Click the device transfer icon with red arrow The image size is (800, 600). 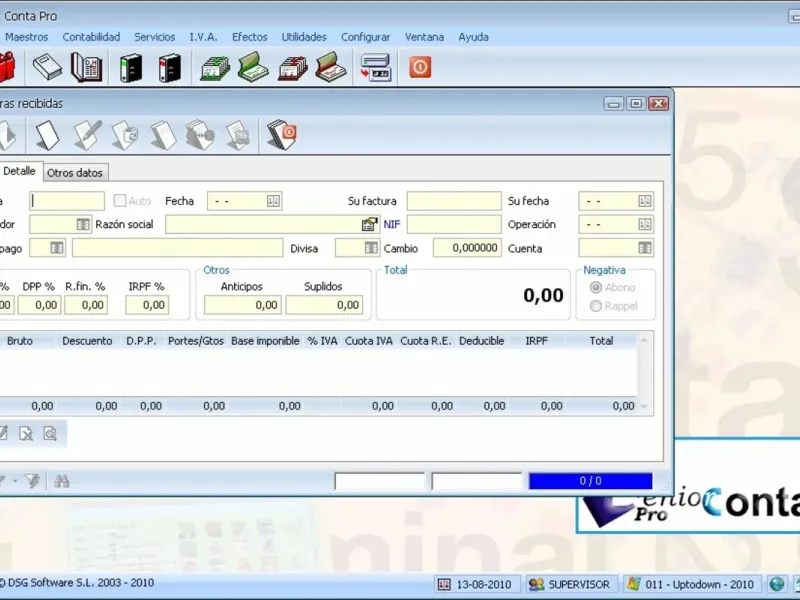[376, 67]
